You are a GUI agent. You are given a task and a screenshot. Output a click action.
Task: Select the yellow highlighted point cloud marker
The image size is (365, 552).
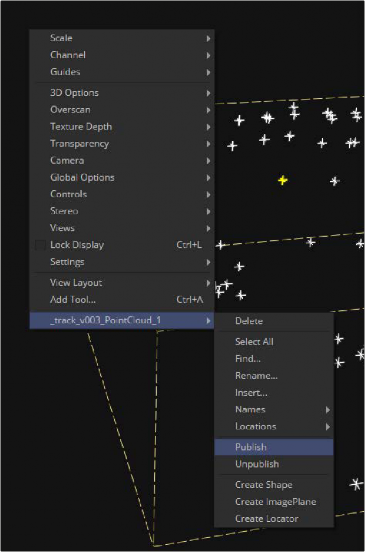[x=283, y=180]
